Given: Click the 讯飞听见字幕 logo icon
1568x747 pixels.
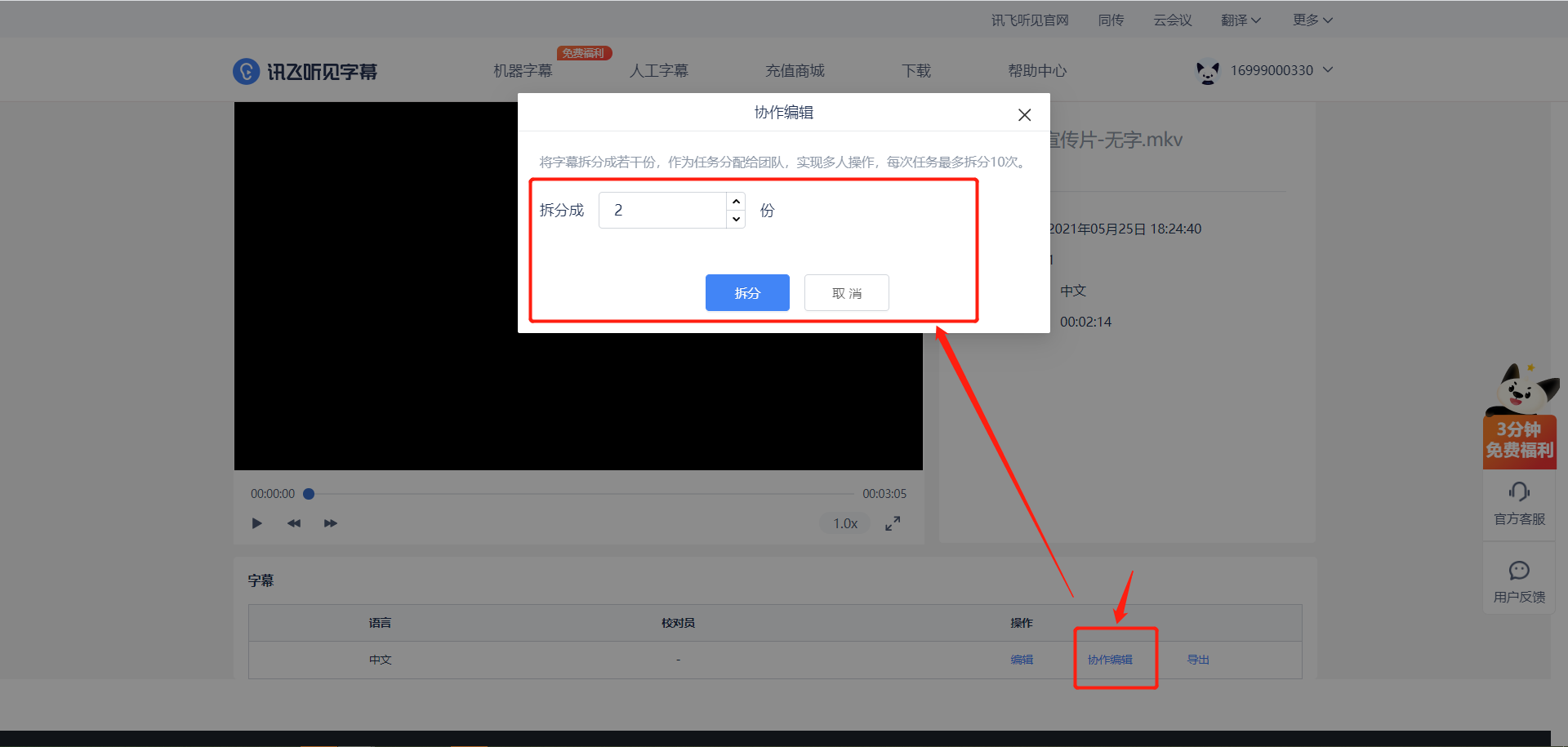Looking at the screenshot, I should pos(246,72).
